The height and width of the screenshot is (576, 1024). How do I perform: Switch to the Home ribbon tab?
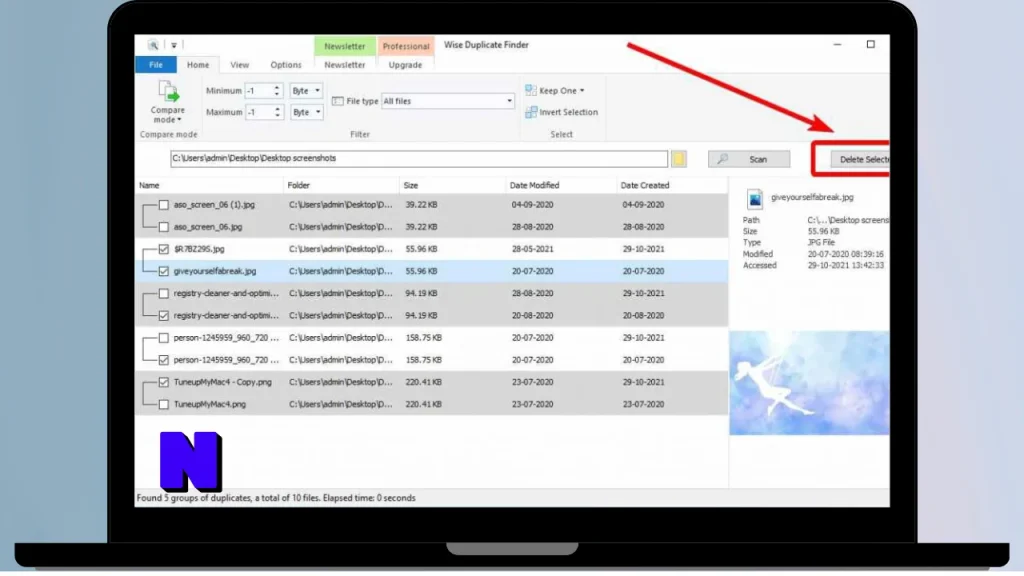(198, 65)
